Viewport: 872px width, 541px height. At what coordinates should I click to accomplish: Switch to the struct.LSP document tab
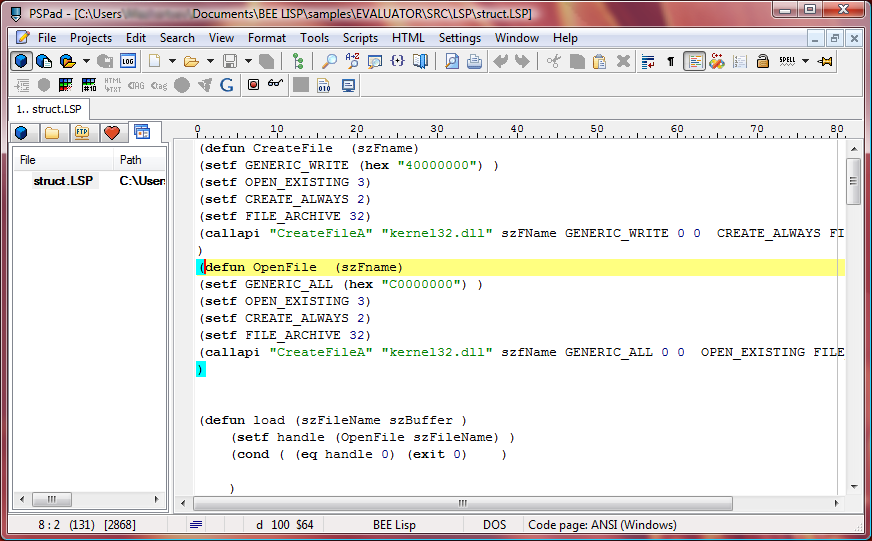49,108
